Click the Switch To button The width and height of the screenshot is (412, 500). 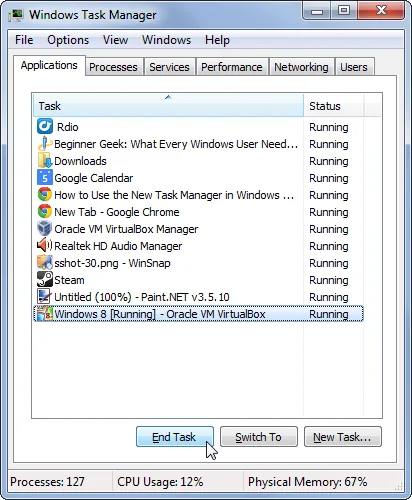coord(259,437)
